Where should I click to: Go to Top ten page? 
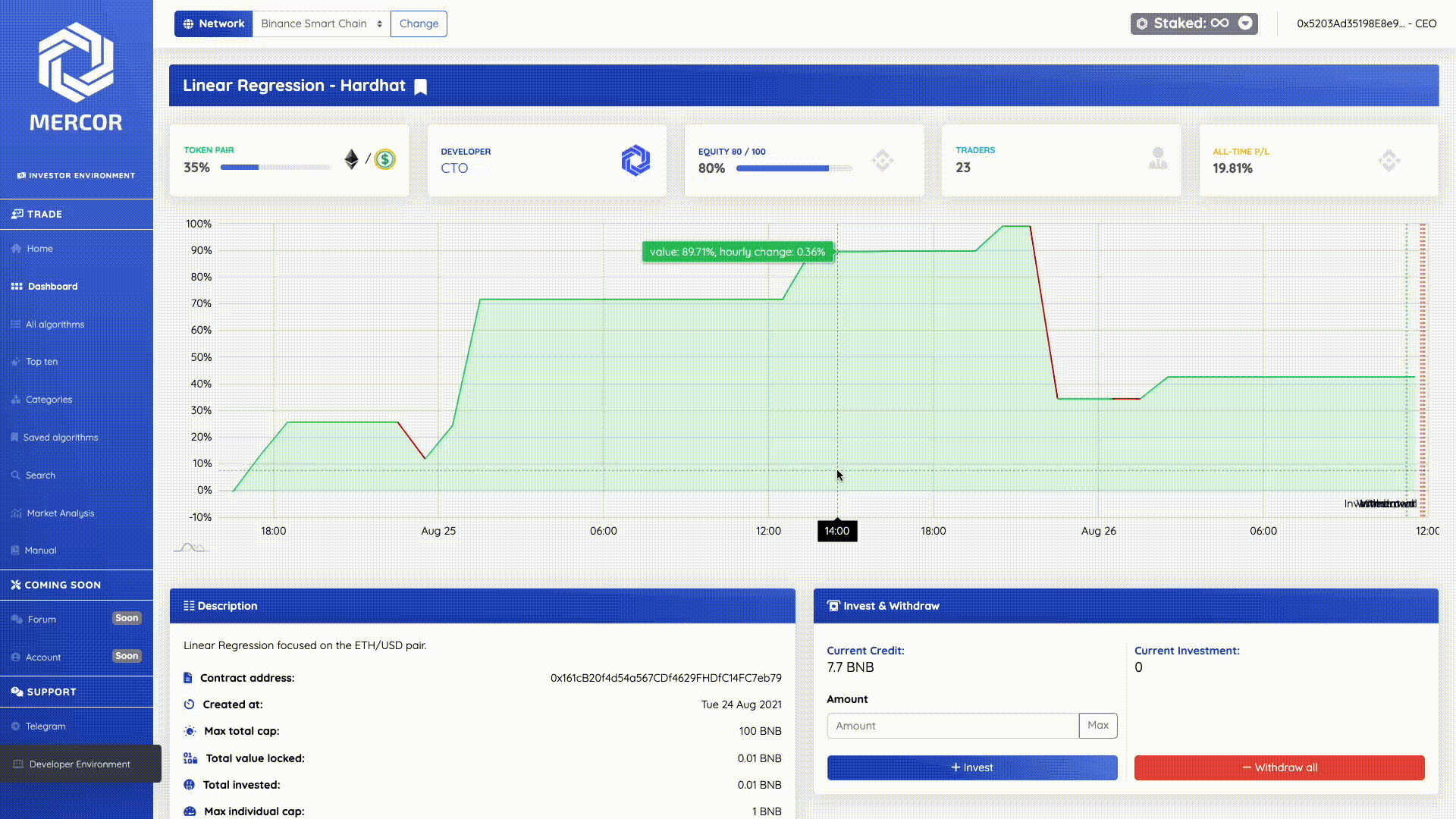42,362
